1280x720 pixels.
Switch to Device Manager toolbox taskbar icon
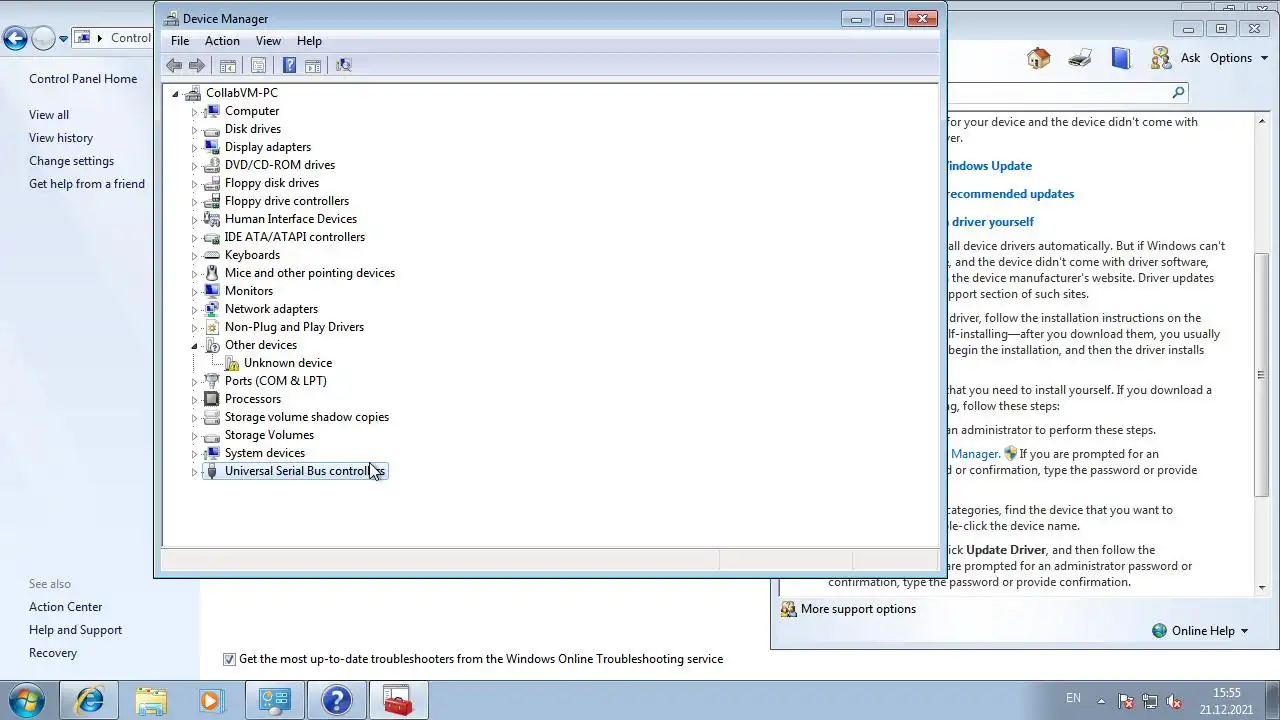[399, 700]
